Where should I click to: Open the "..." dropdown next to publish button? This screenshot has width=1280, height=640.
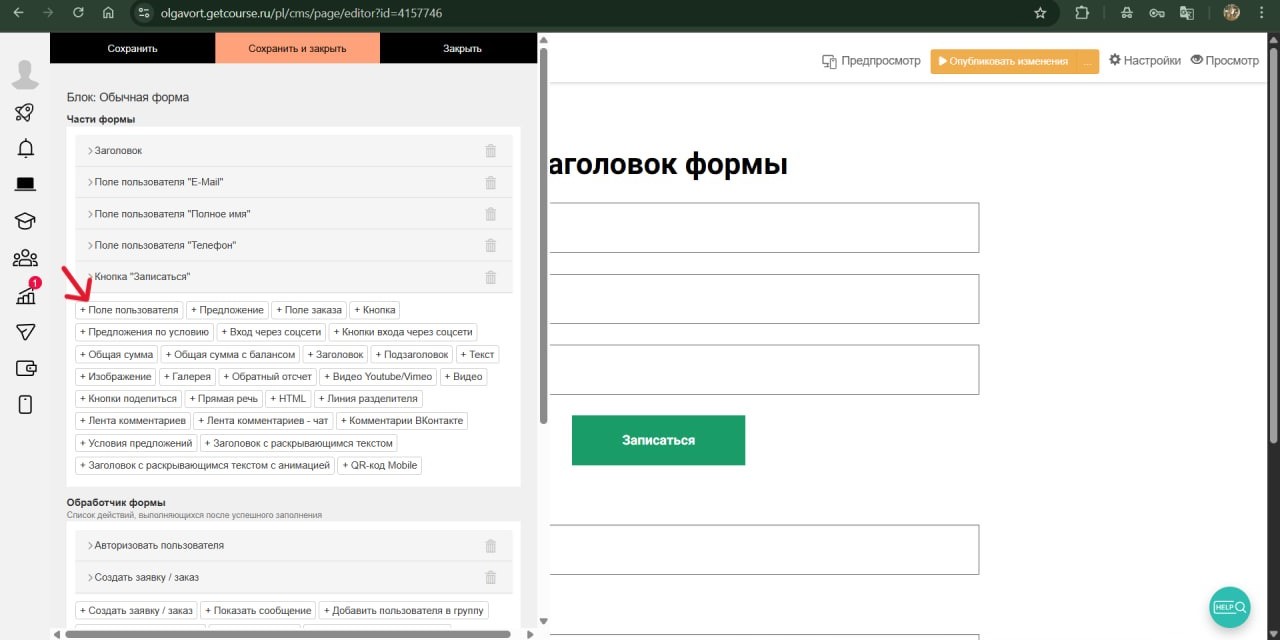click(1087, 61)
